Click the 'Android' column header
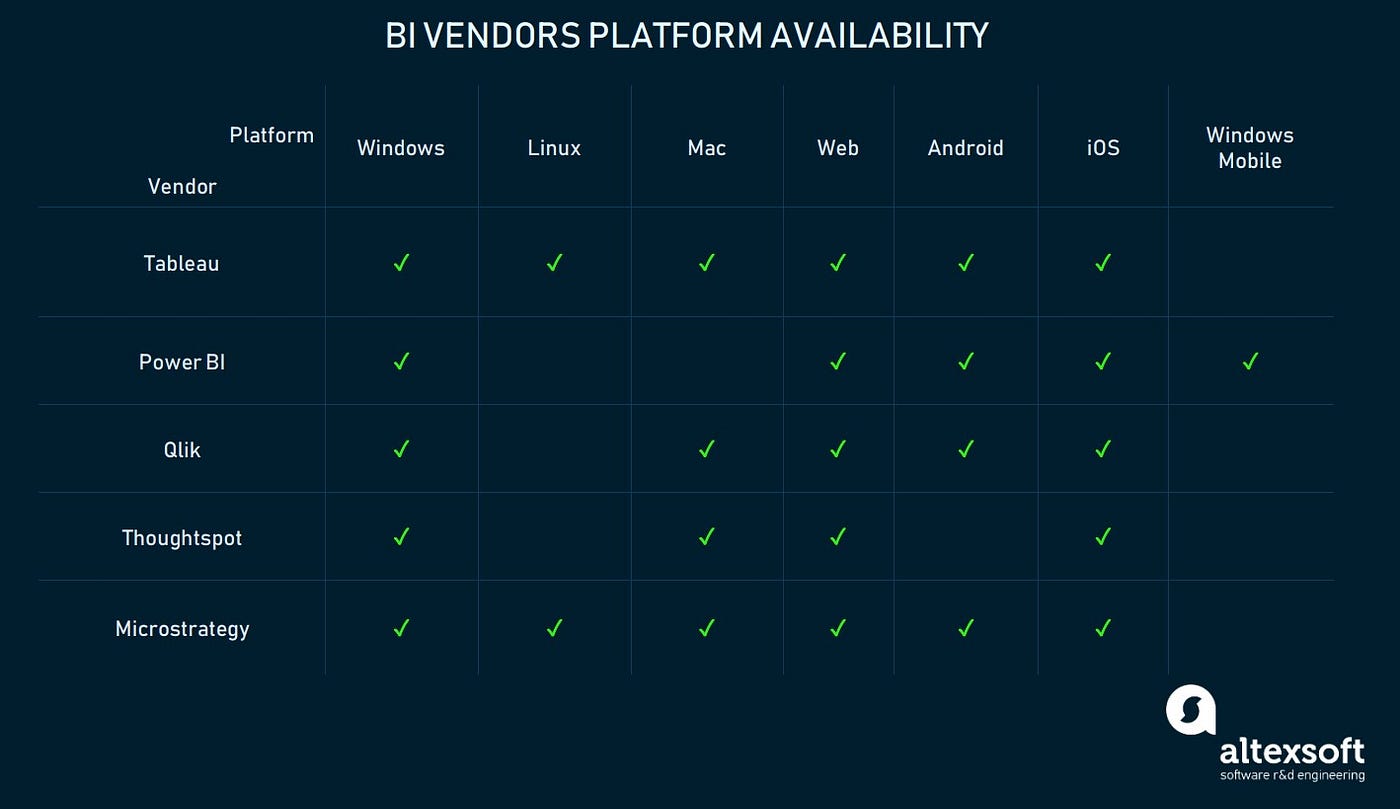Image resolution: width=1400 pixels, height=809 pixels. tap(965, 148)
